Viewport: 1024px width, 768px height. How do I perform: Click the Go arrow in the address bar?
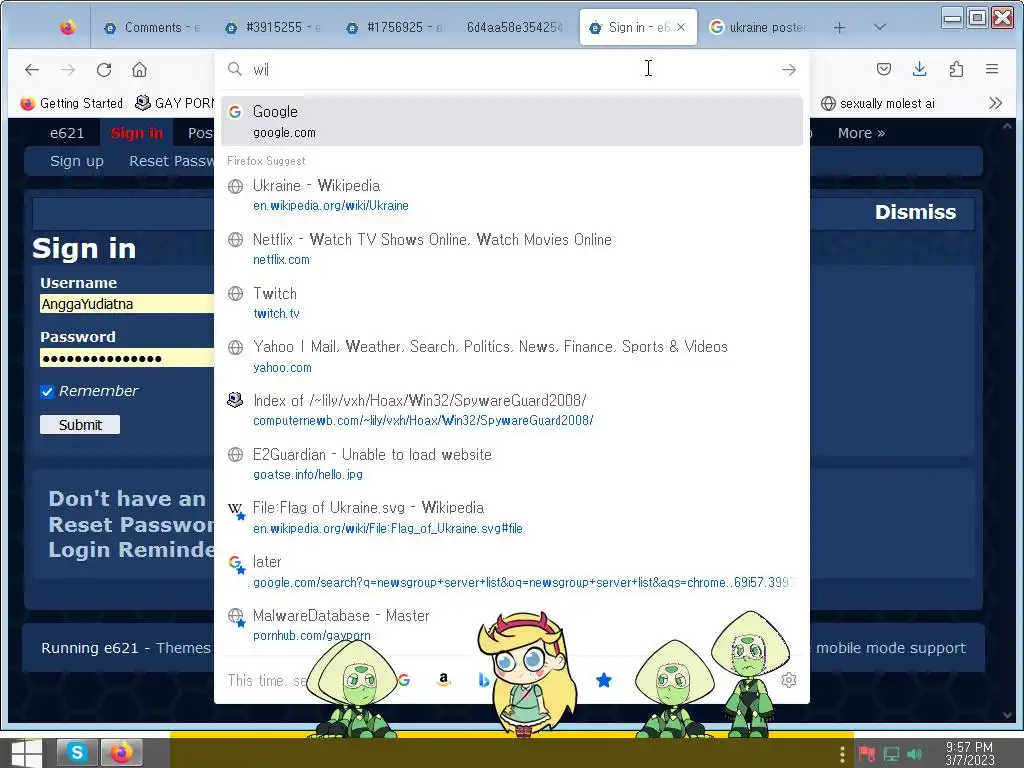[789, 69]
